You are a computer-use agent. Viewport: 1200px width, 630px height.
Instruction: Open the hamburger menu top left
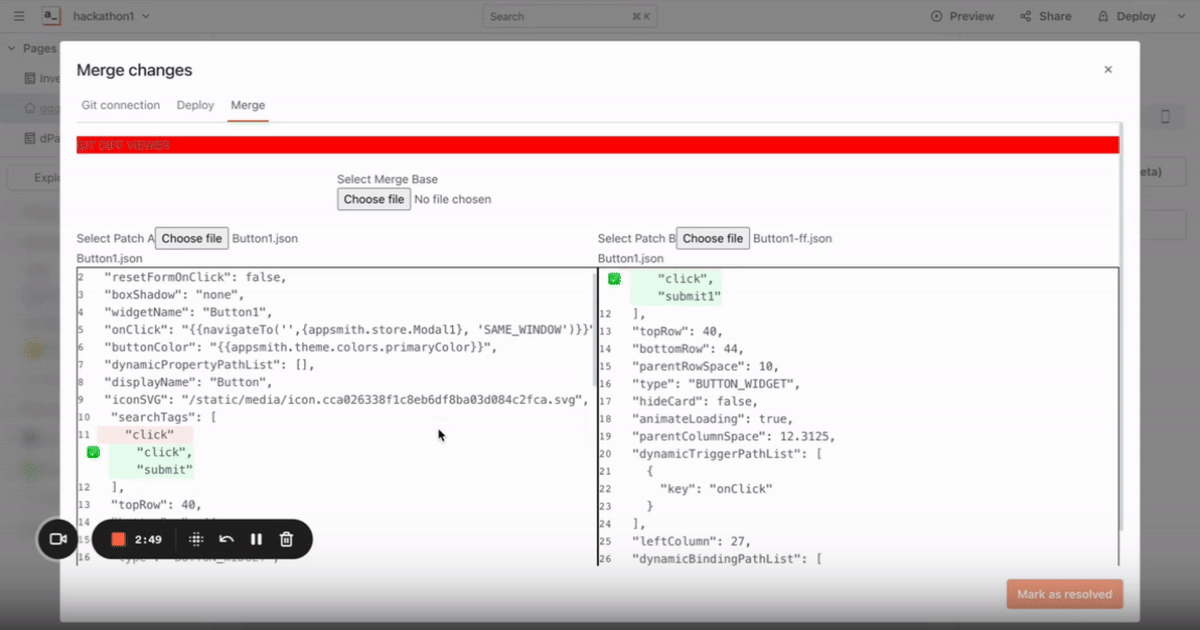(18, 16)
